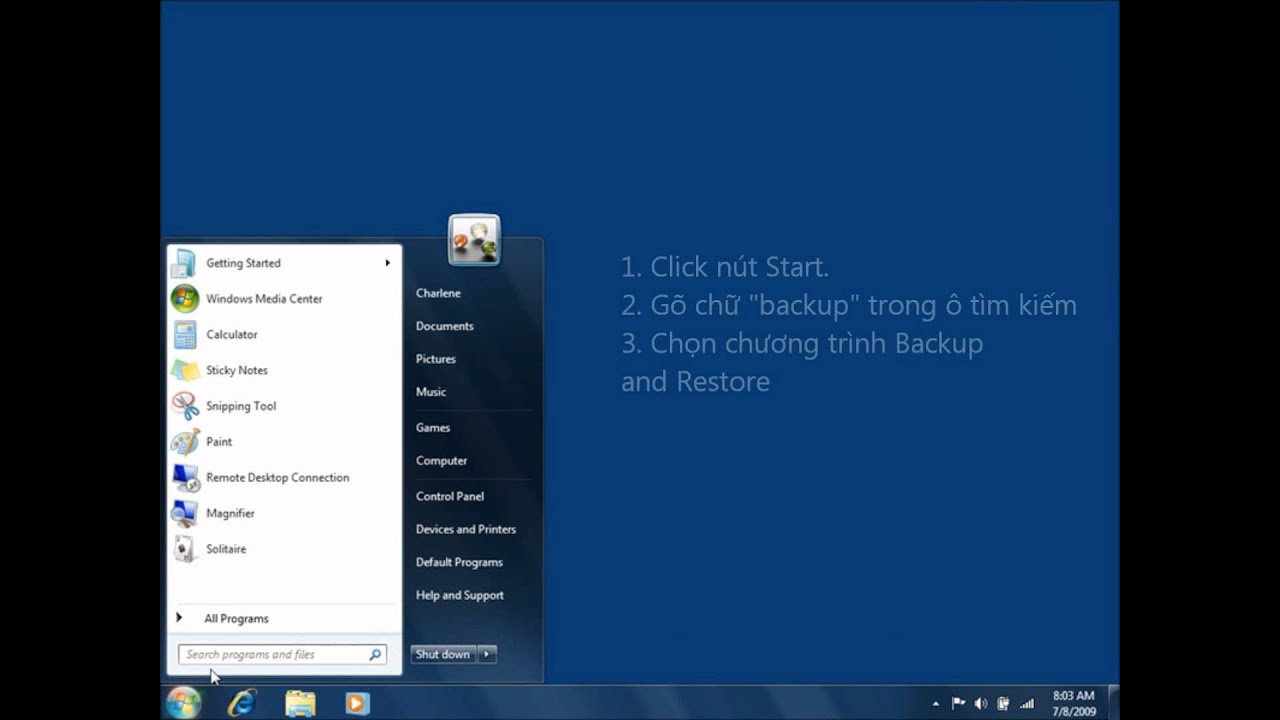Viewport: 1280px width, 720px height.
Task: Click the Show desktop strip
Action: coord(1113,703)
